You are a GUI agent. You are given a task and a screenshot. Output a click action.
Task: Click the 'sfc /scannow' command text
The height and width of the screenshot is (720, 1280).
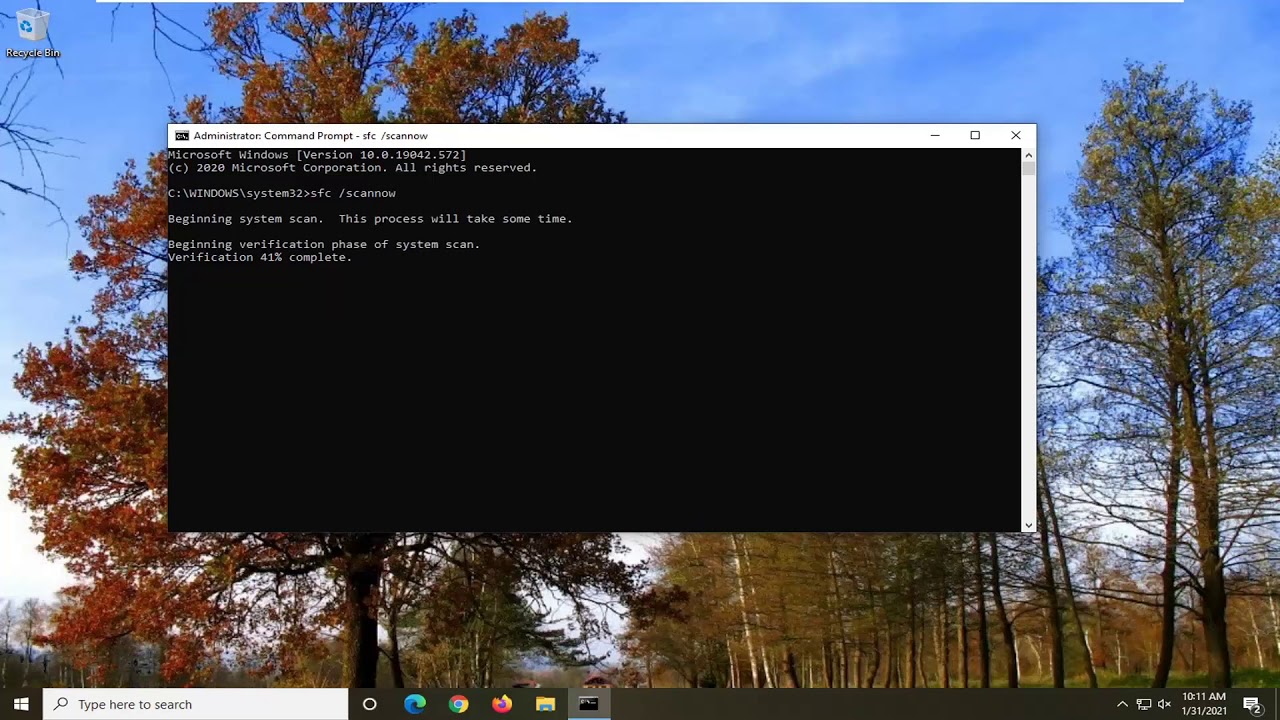(x=353, y=193)
